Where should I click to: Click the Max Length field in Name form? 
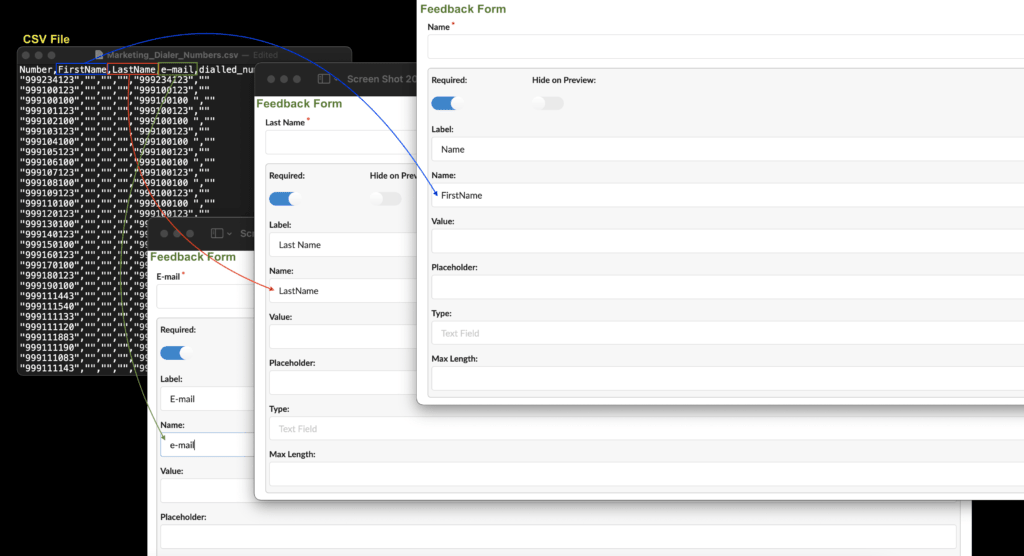[728, 378]
